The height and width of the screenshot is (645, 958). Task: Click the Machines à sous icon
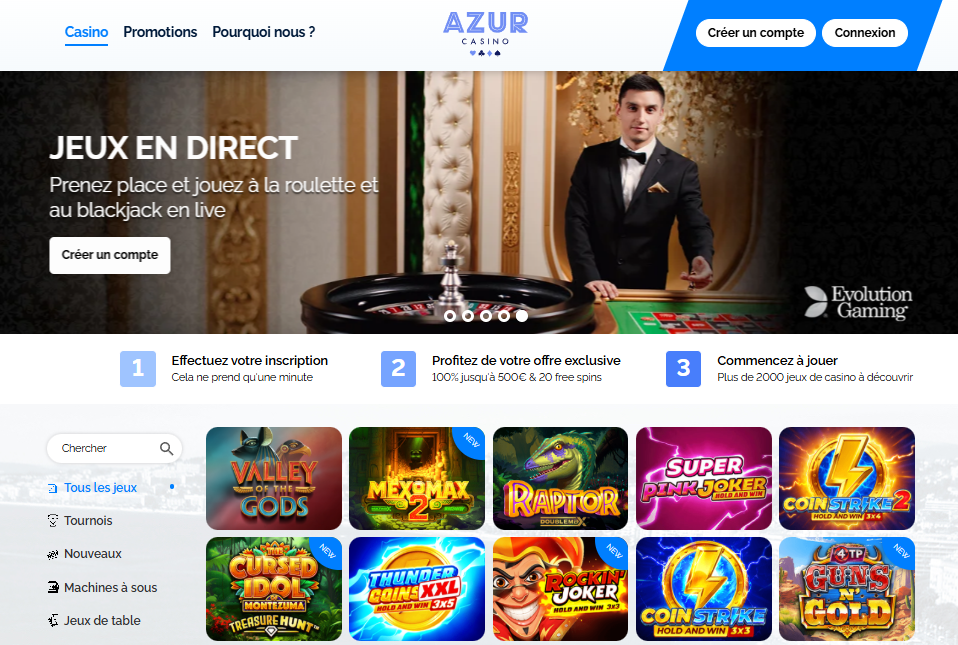[x=53, y=587]
